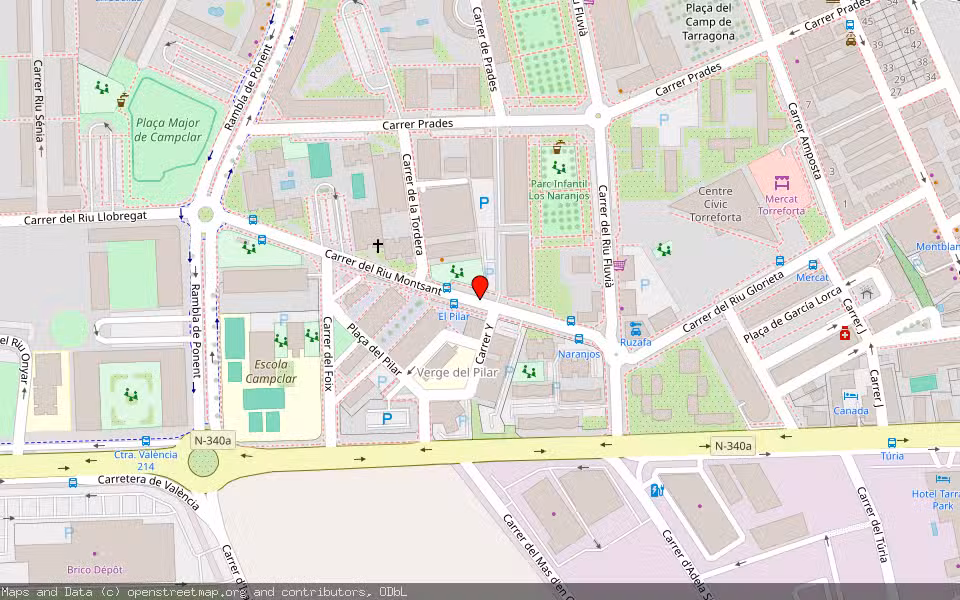The width and height of the screenshot is (960, 600).
Task: Click the Carrer del Riu Montsant street label
Action: pyautogui.click(x=383, y=272)
